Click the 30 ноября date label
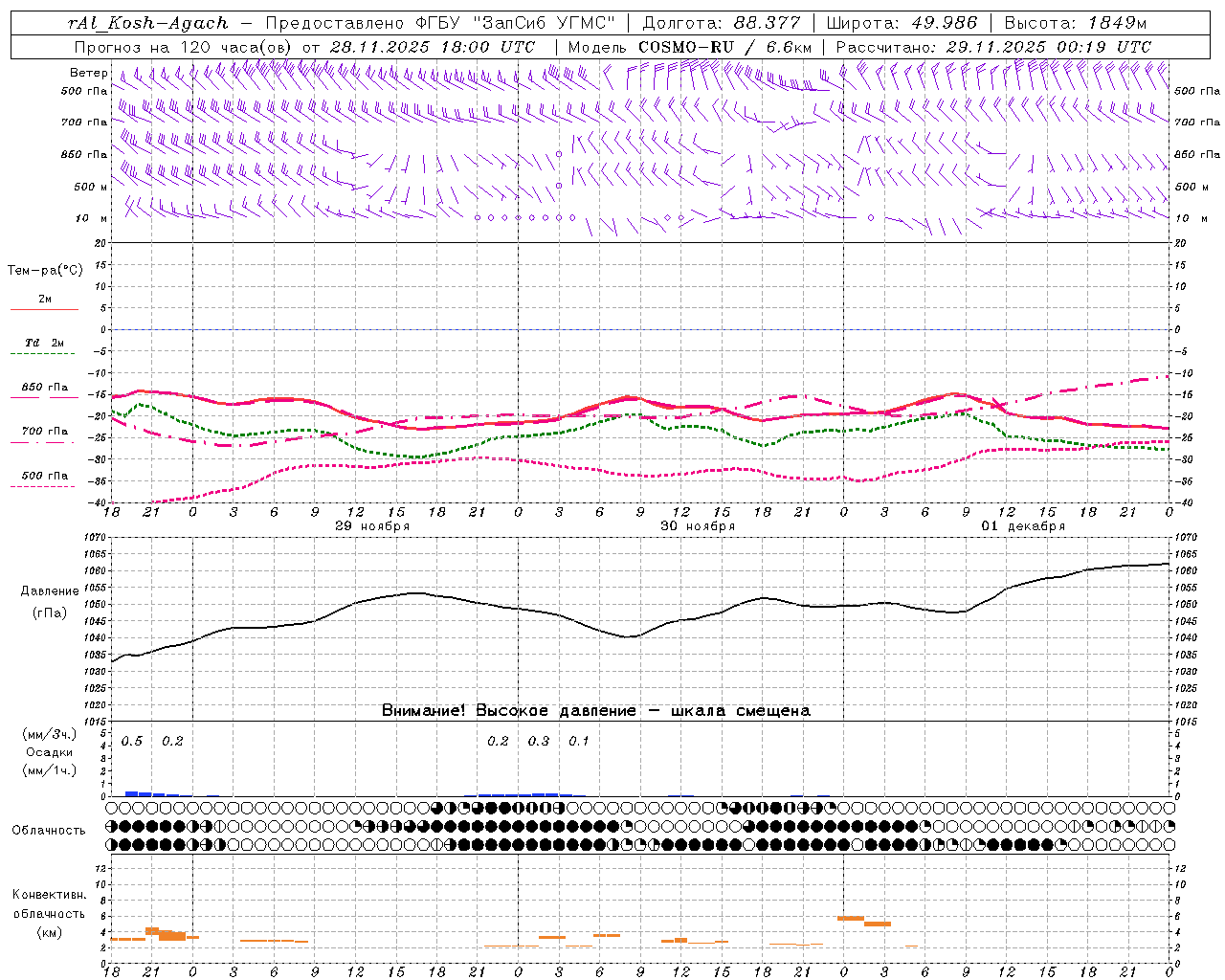The image size is (1225, 980). pyautogui.click(x=698, y=526)
